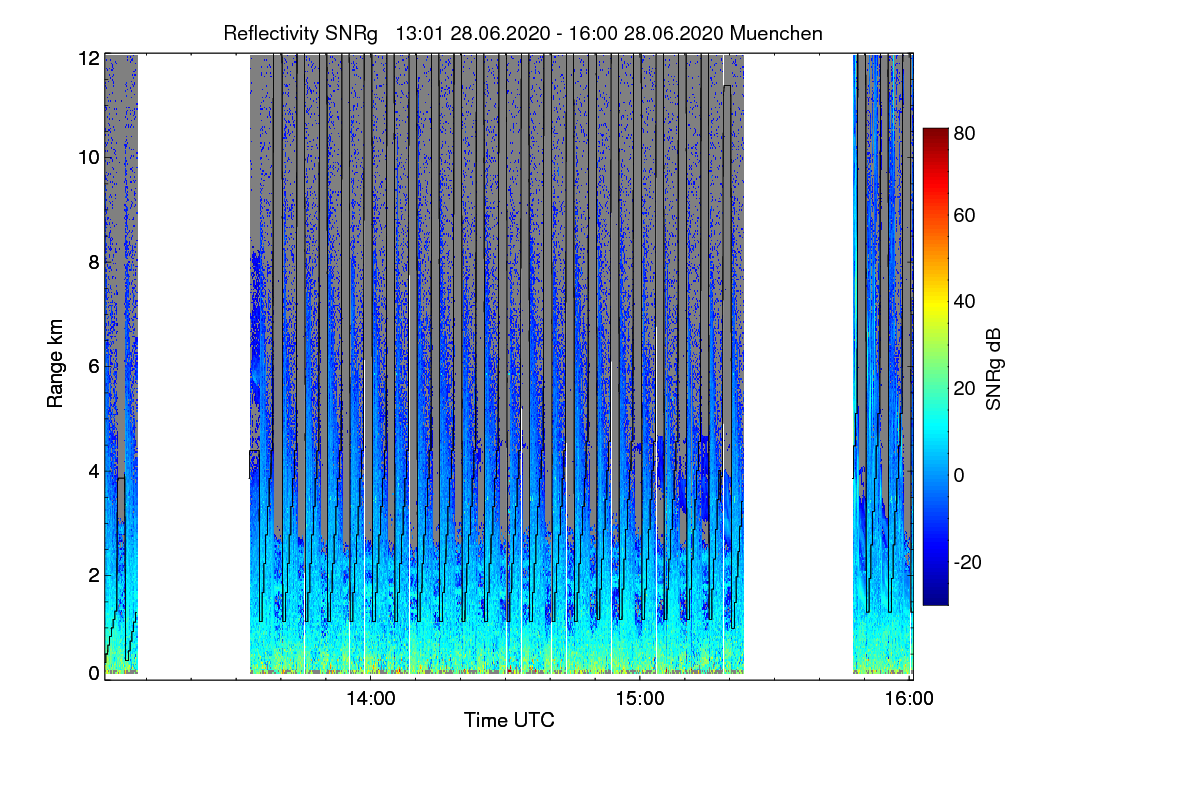Click the 12 km range tick label
Screen dimensions: 1200x800
[89, 58]
